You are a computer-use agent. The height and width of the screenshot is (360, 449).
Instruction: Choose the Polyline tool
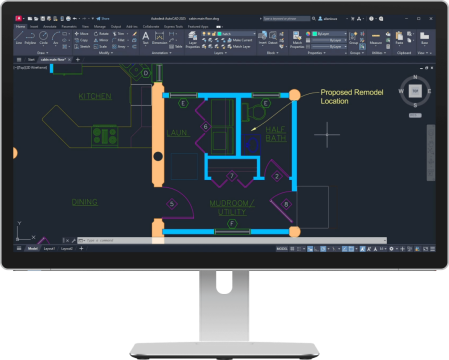click(x=30, y=37)
